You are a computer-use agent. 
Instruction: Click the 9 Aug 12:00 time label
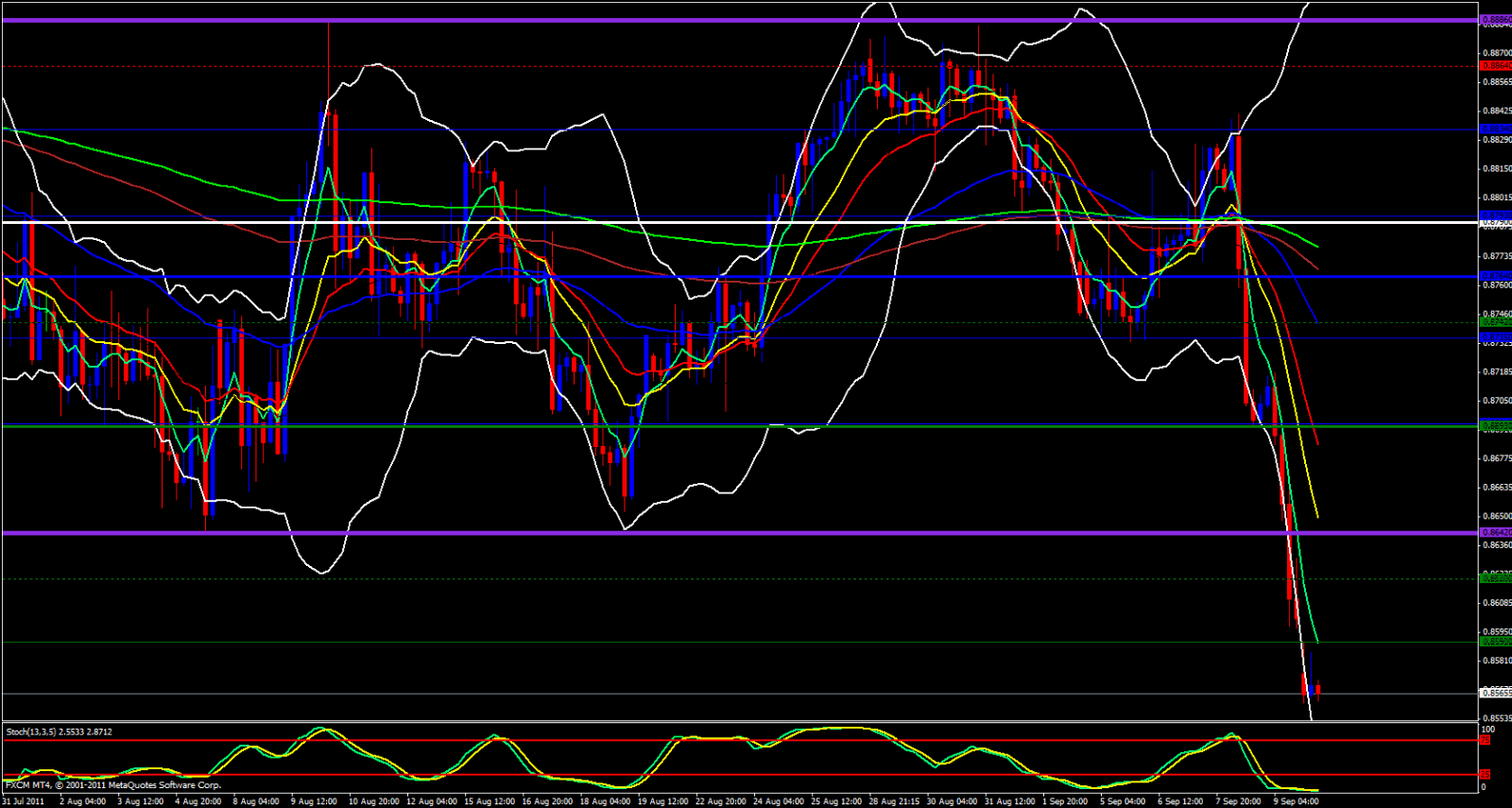314,801
